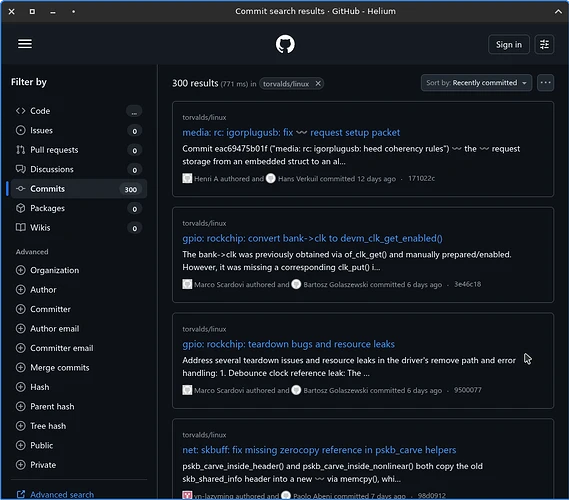The width and height of the screenshot is (569, 500).
Task: Open the hamburger navigation menu
Action: 25,44
